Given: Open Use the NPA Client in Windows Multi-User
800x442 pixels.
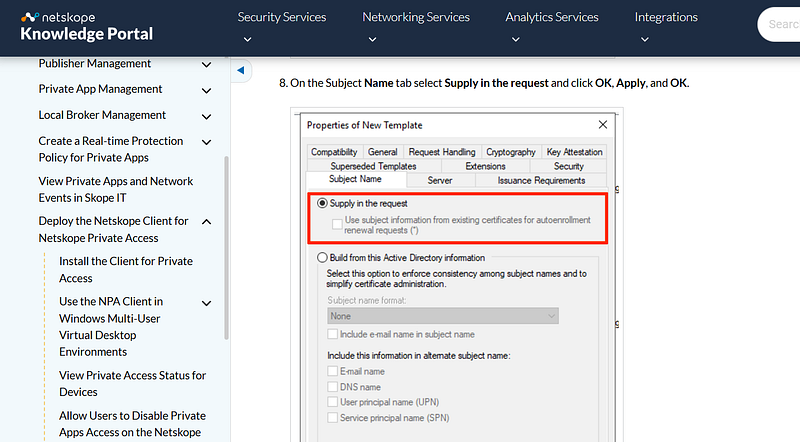Looking at the screenshot, I should [x=111, y=327].
